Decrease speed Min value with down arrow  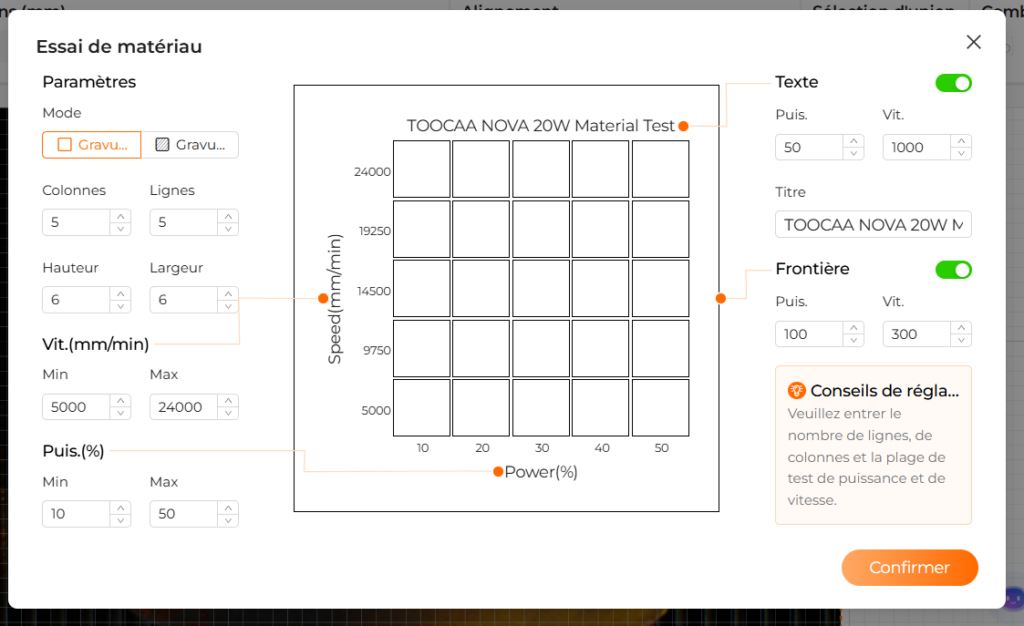pos(120,413)
